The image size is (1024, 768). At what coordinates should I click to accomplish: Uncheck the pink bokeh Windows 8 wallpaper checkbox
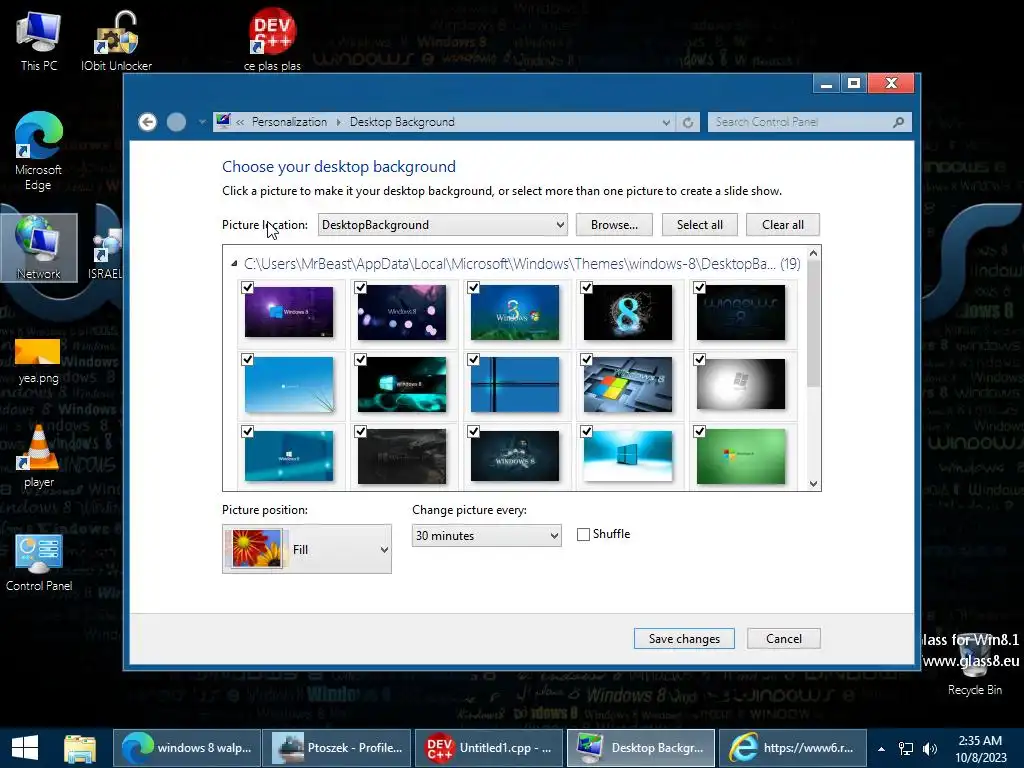(x=360, y=287)
